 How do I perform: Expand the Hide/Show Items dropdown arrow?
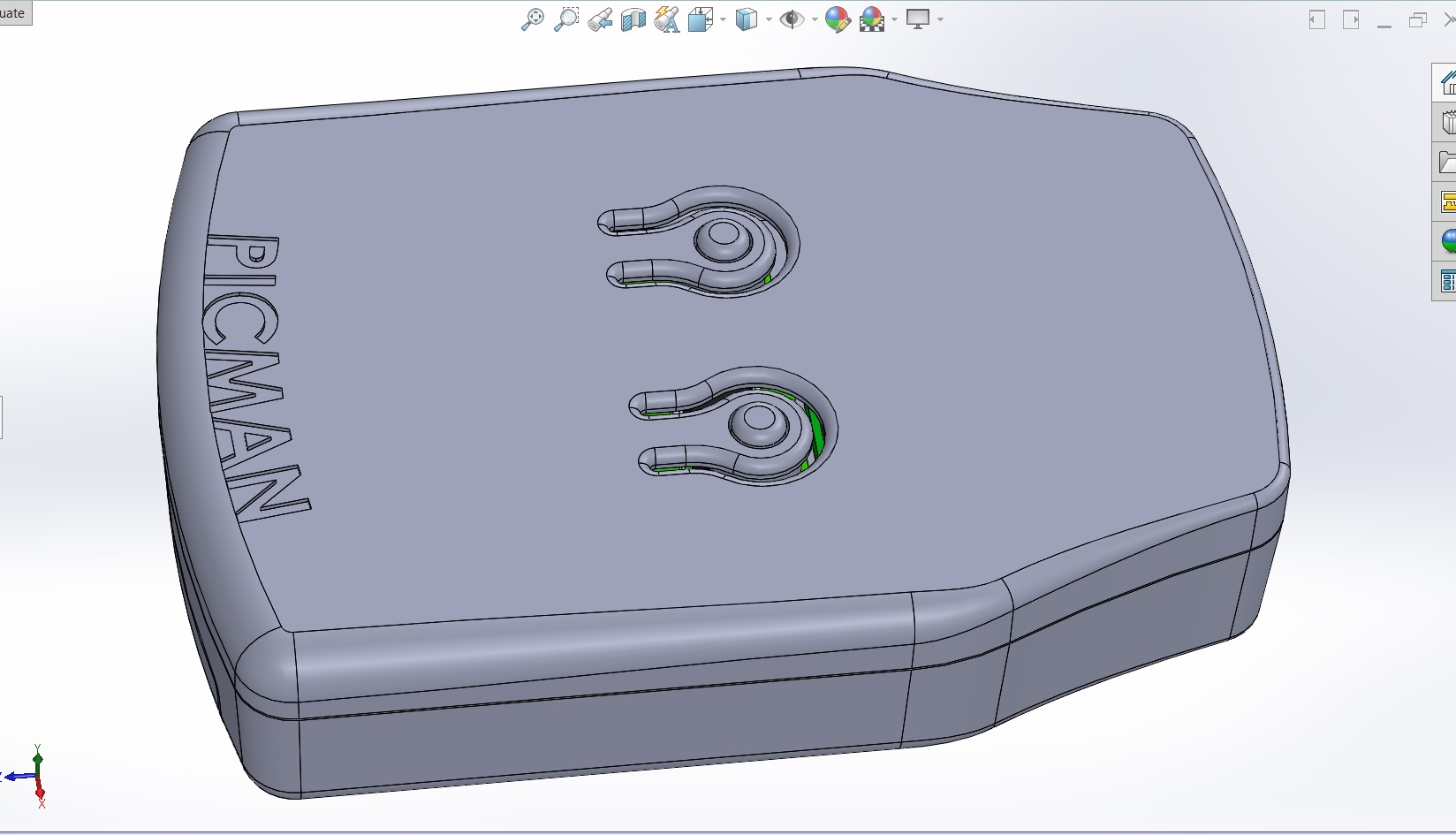815,19
